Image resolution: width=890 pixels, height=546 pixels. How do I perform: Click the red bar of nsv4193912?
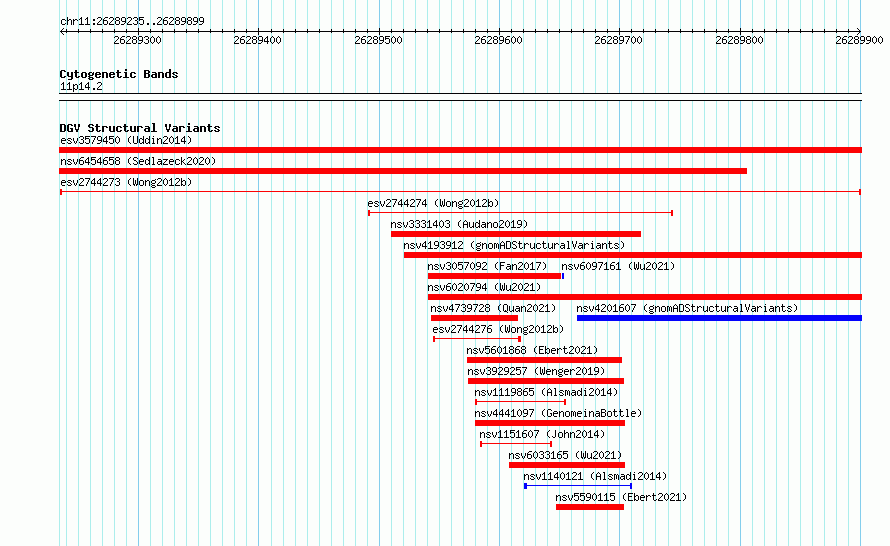tap(633, 255)
